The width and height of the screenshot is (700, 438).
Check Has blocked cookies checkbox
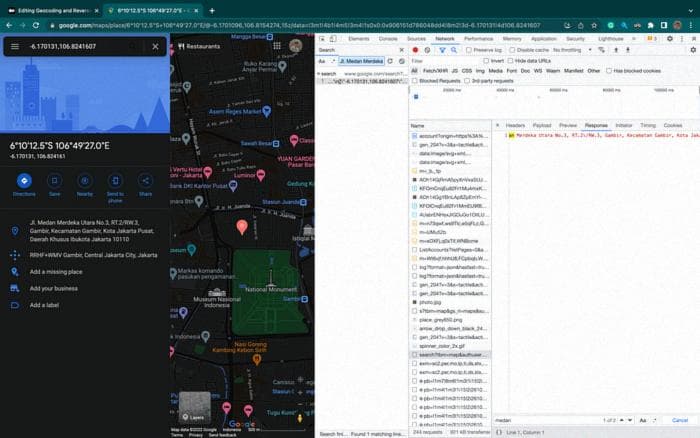[609, 71]
